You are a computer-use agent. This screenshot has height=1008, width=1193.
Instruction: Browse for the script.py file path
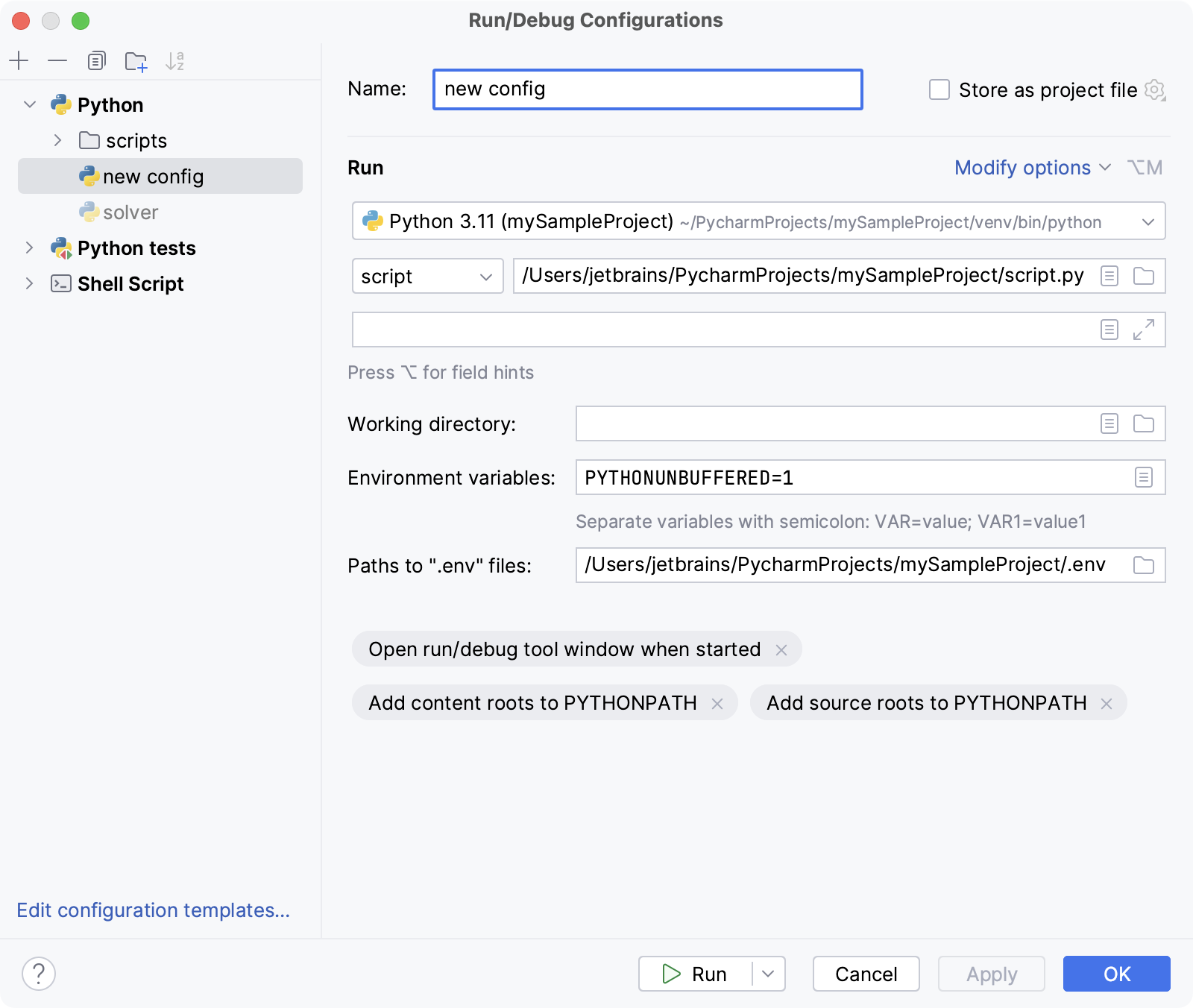click(1143, 276)
